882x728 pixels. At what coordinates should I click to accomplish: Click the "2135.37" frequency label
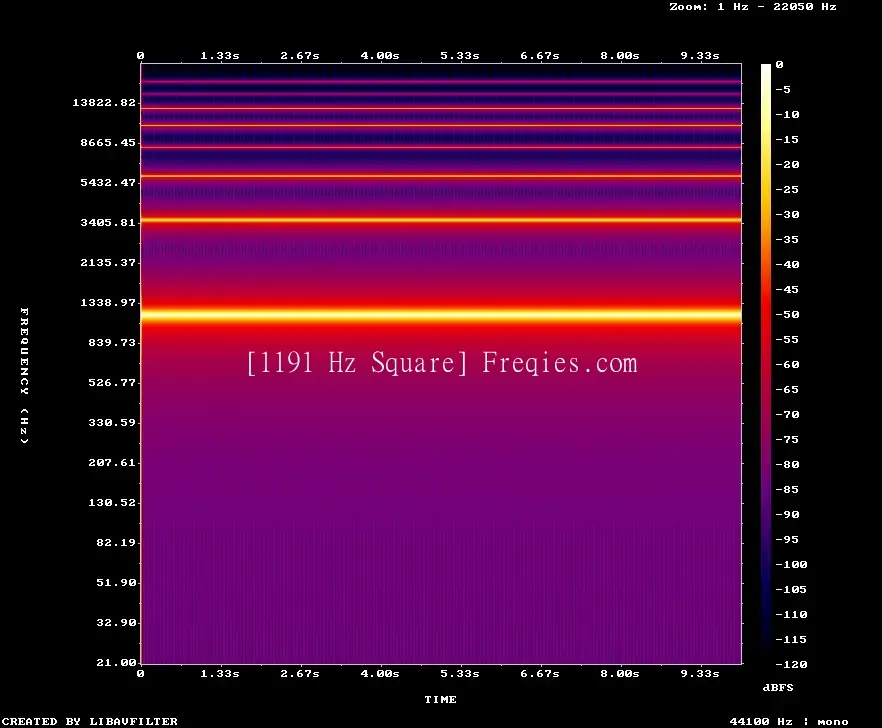click(x=108, y=262)
